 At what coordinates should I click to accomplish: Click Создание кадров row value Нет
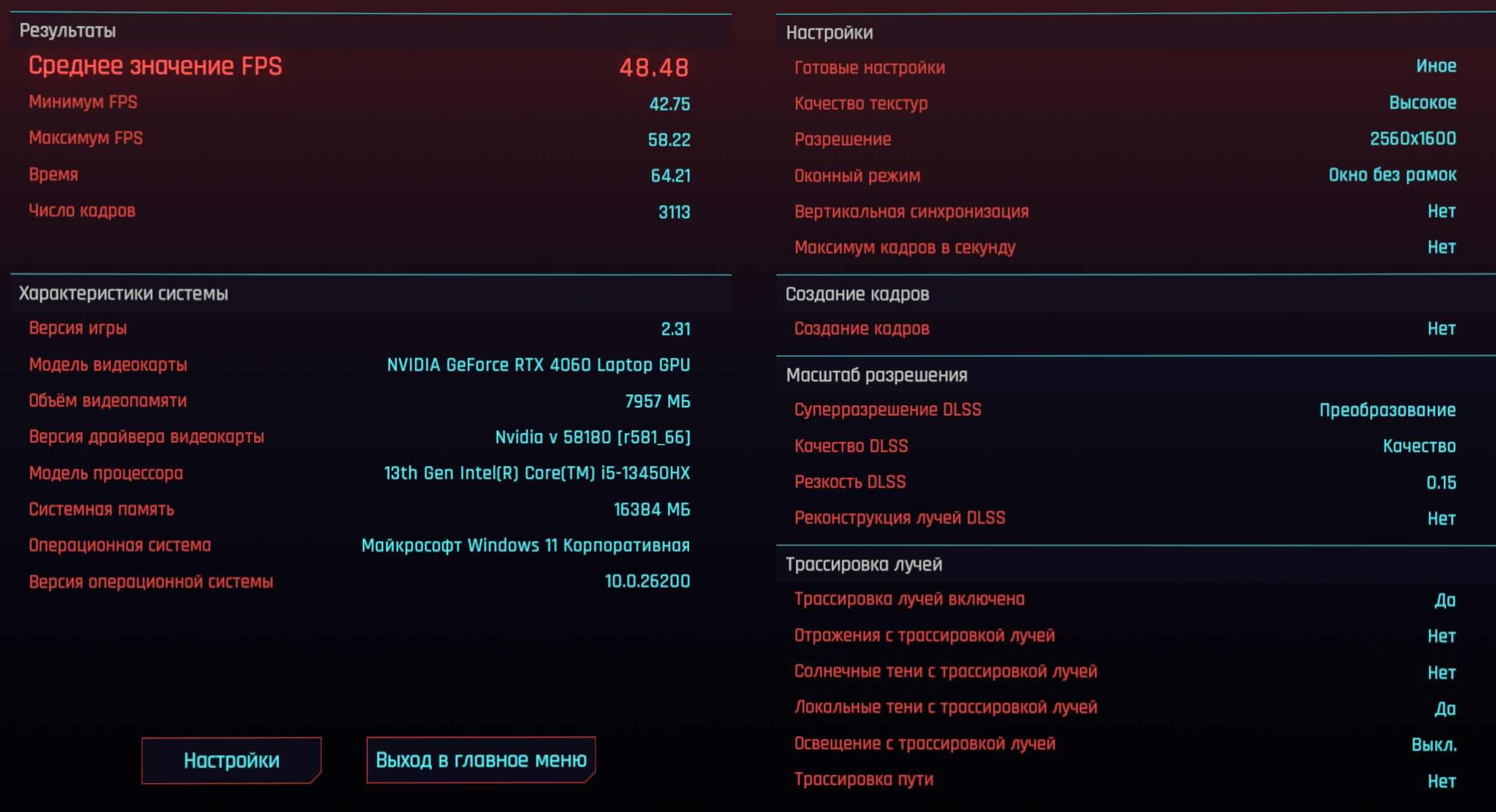tap(1441, 328)
